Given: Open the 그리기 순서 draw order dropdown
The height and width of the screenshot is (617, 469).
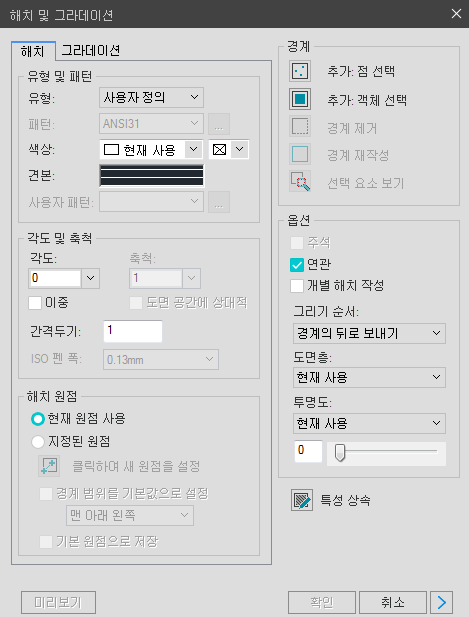Looking at the screenshot, I should (x=369, y=333).
